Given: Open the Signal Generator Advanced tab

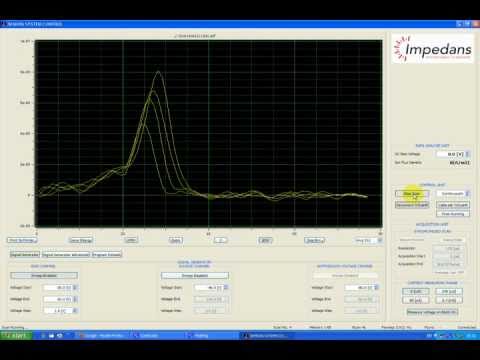Looking at the screenshot, I should pos(66,254).
